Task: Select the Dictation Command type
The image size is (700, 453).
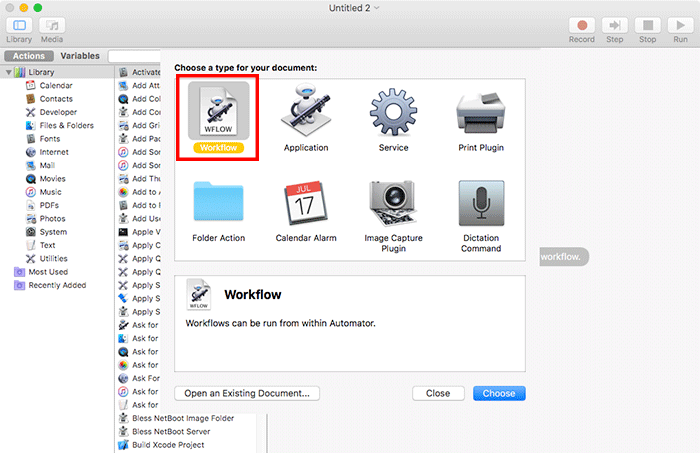Action: (481, 216)
